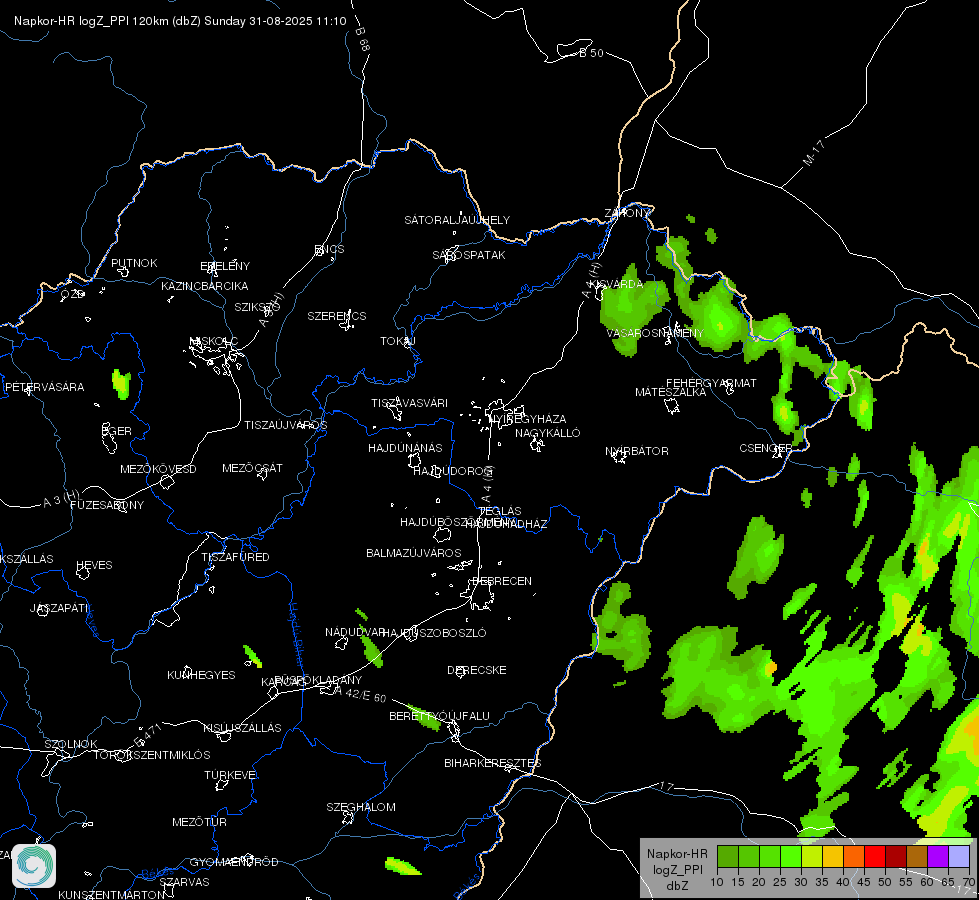Click the BIHARKERESZTES label
The height and width of the screenshot is (900, 979).
click(493, 763)
